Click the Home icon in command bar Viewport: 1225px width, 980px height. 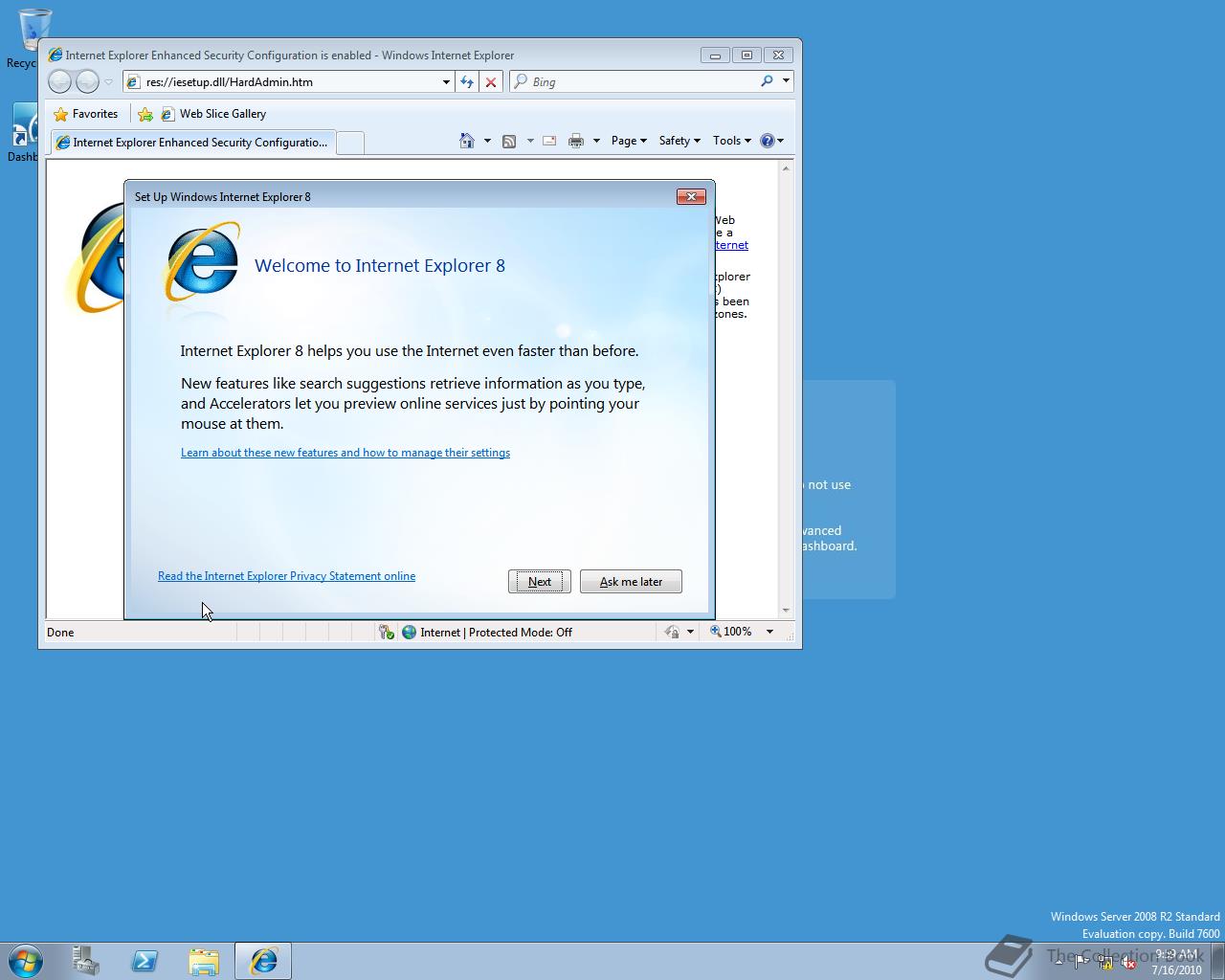point(467,141)
